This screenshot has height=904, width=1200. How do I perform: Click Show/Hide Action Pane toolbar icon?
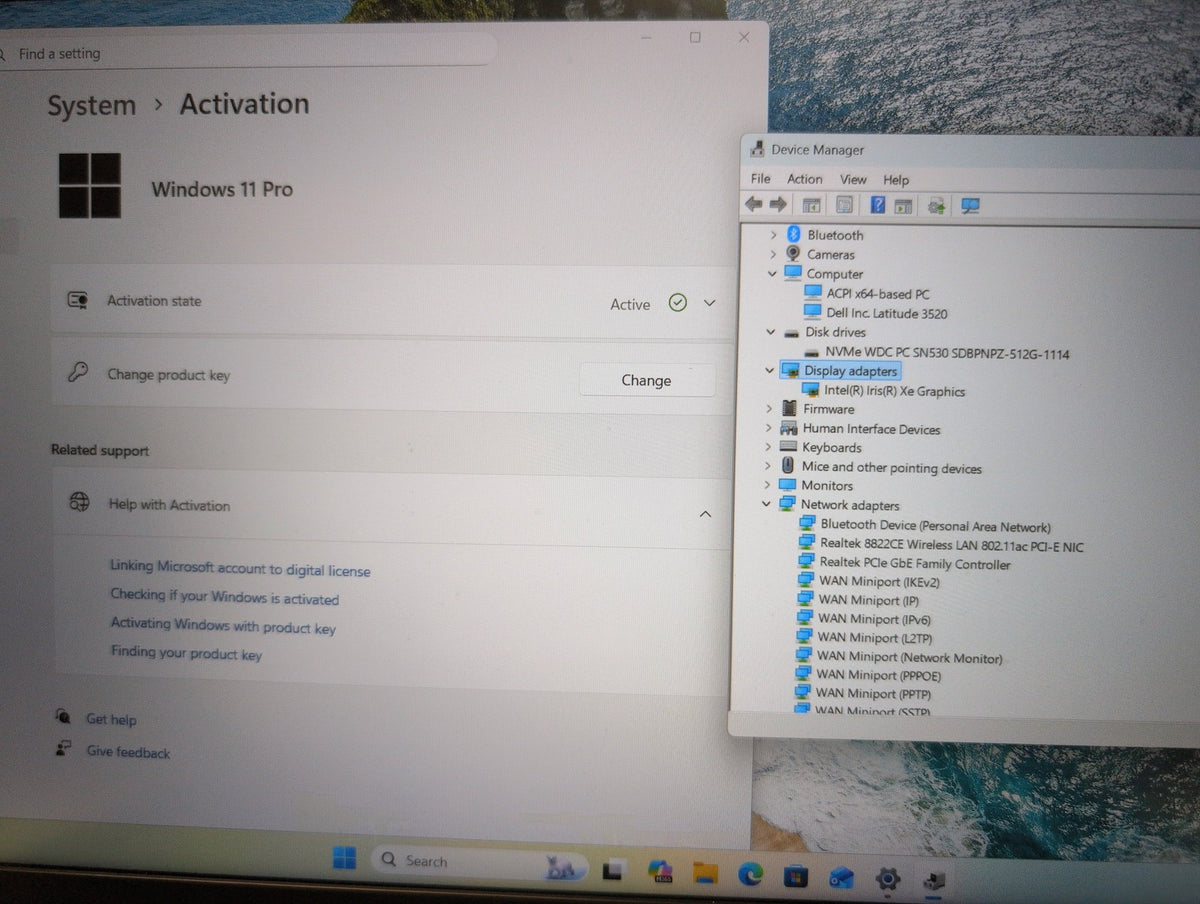[x=903, y=206]
